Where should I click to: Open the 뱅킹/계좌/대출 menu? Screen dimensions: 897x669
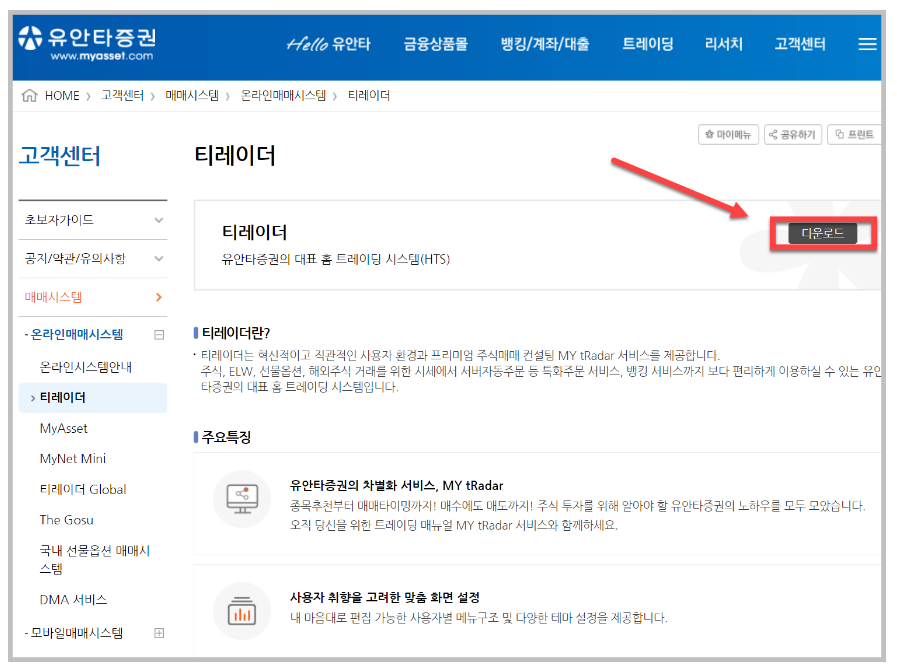coord(545,44)
